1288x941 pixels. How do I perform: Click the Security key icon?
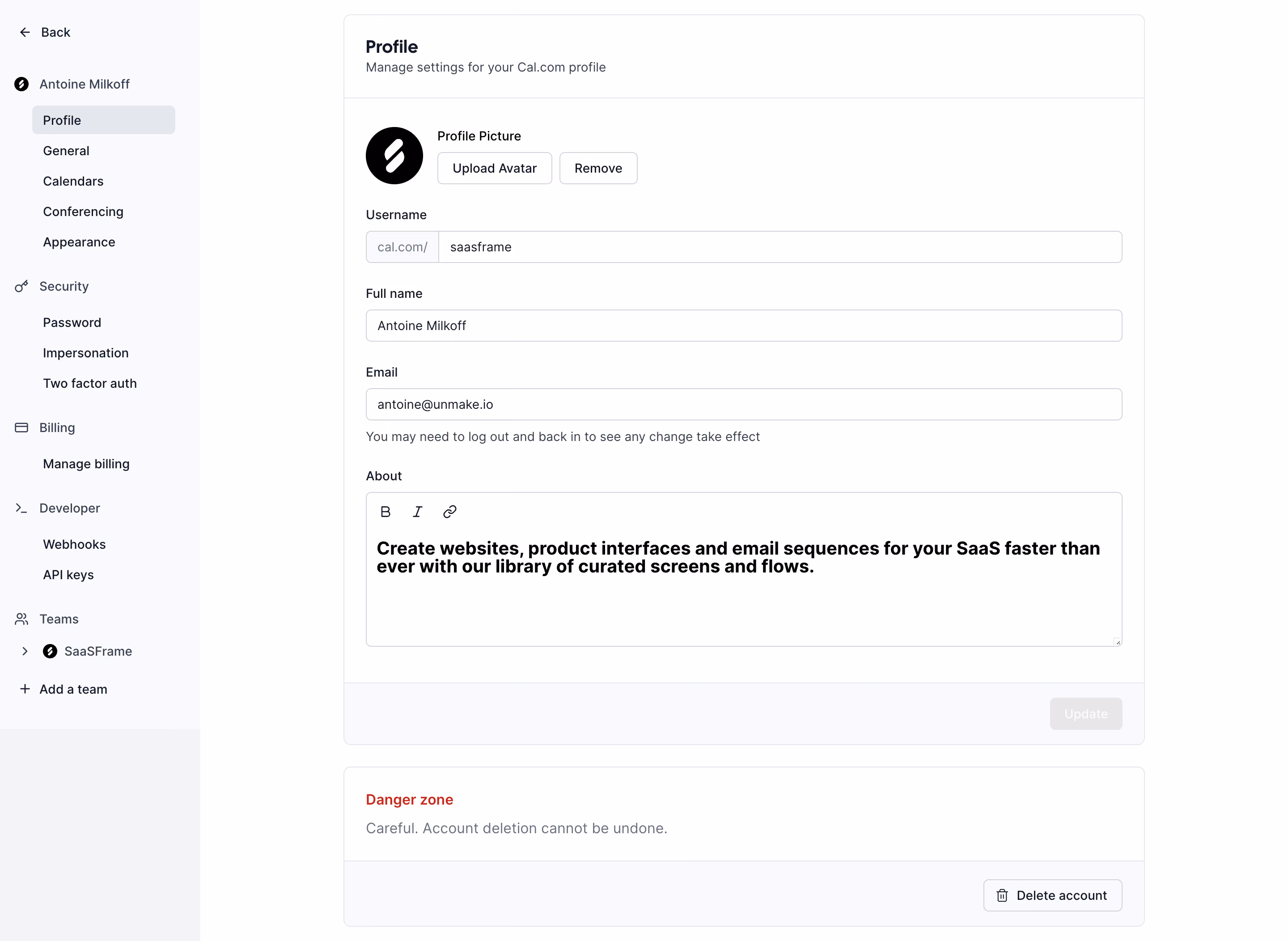click(21, 287)
